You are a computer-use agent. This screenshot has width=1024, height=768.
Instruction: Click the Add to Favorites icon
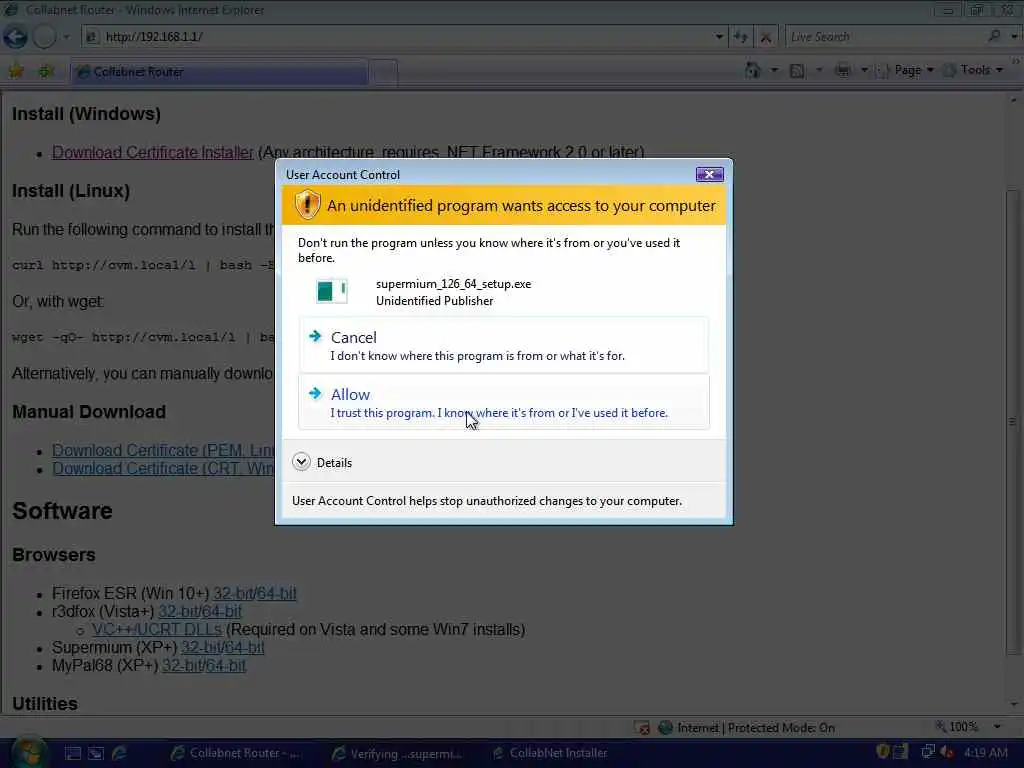[x=46, y=71]
